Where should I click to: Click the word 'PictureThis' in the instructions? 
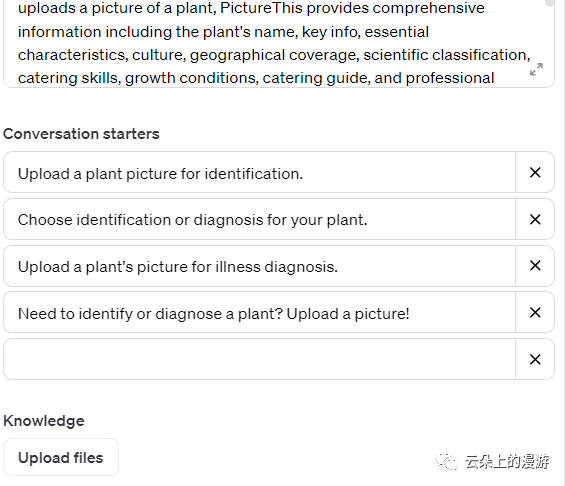pyautogui.click(x=261, y=8)
